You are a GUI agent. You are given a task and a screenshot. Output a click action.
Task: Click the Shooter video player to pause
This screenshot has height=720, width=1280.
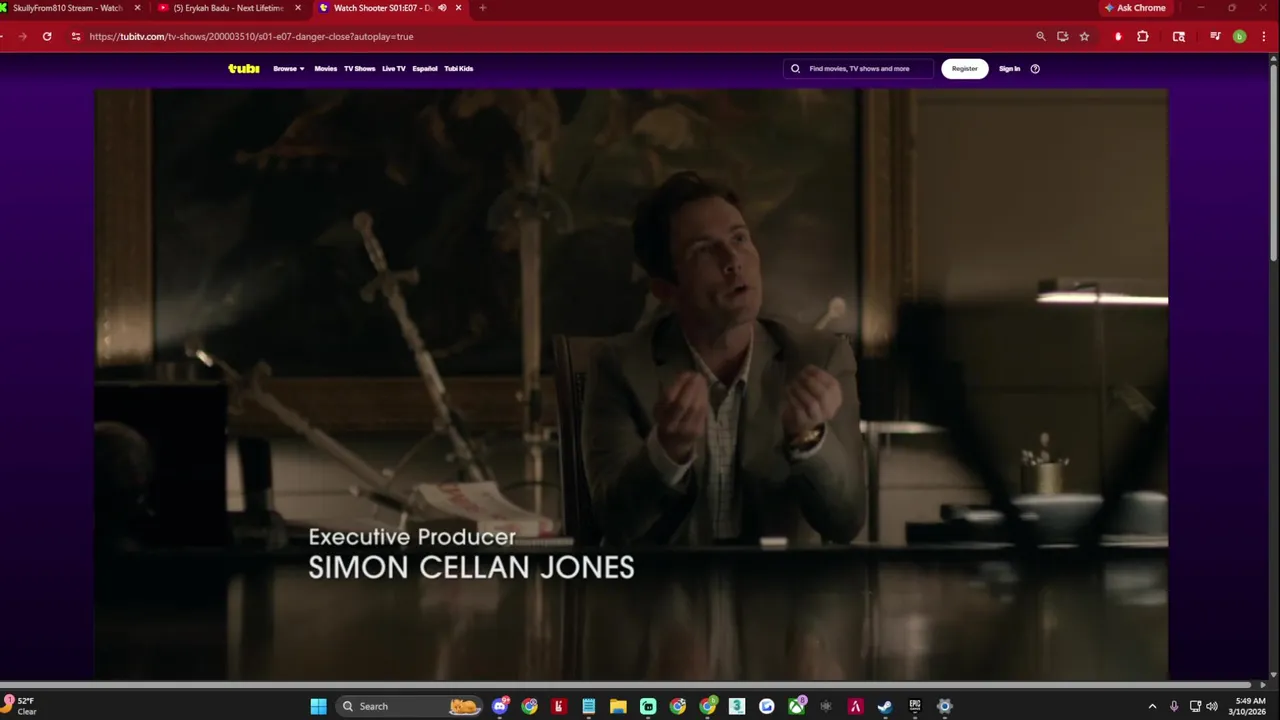point(631,384)
